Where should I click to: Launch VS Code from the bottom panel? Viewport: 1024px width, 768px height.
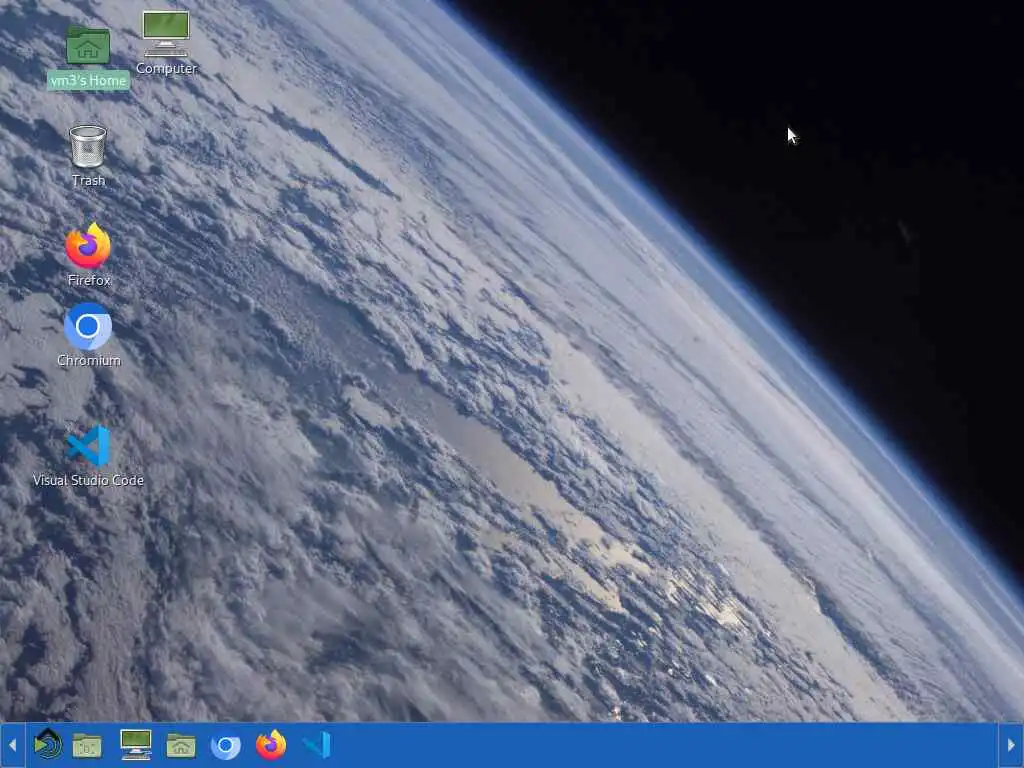[x=317, y=745]
